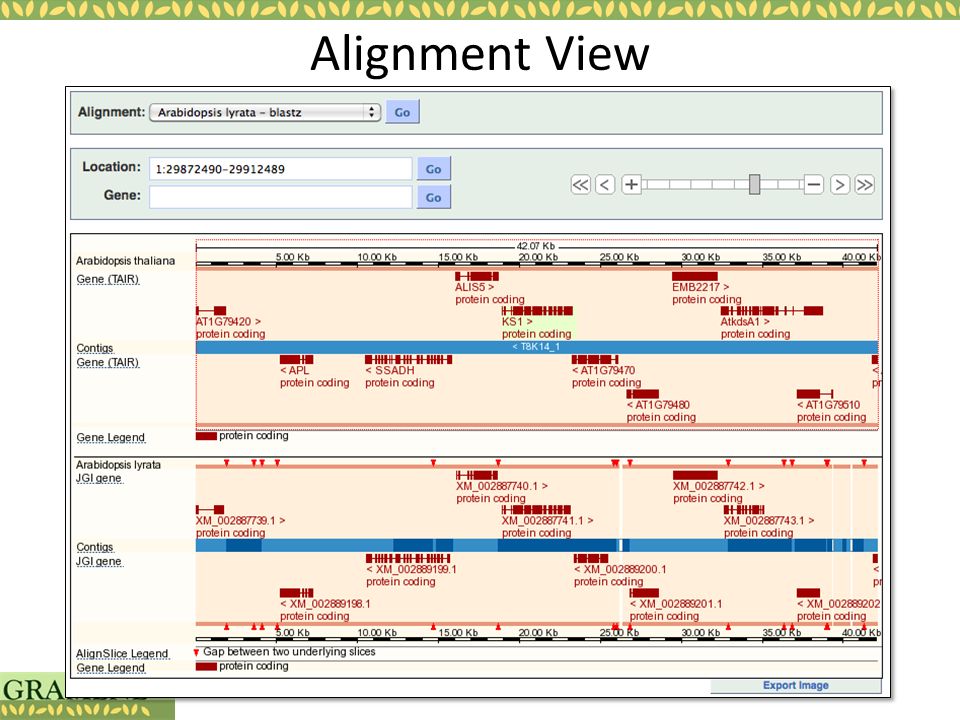The width and height of the screenshot is (960, 720).
Task: Select the ALIS5 gene glyph
Action: point(477,276)
